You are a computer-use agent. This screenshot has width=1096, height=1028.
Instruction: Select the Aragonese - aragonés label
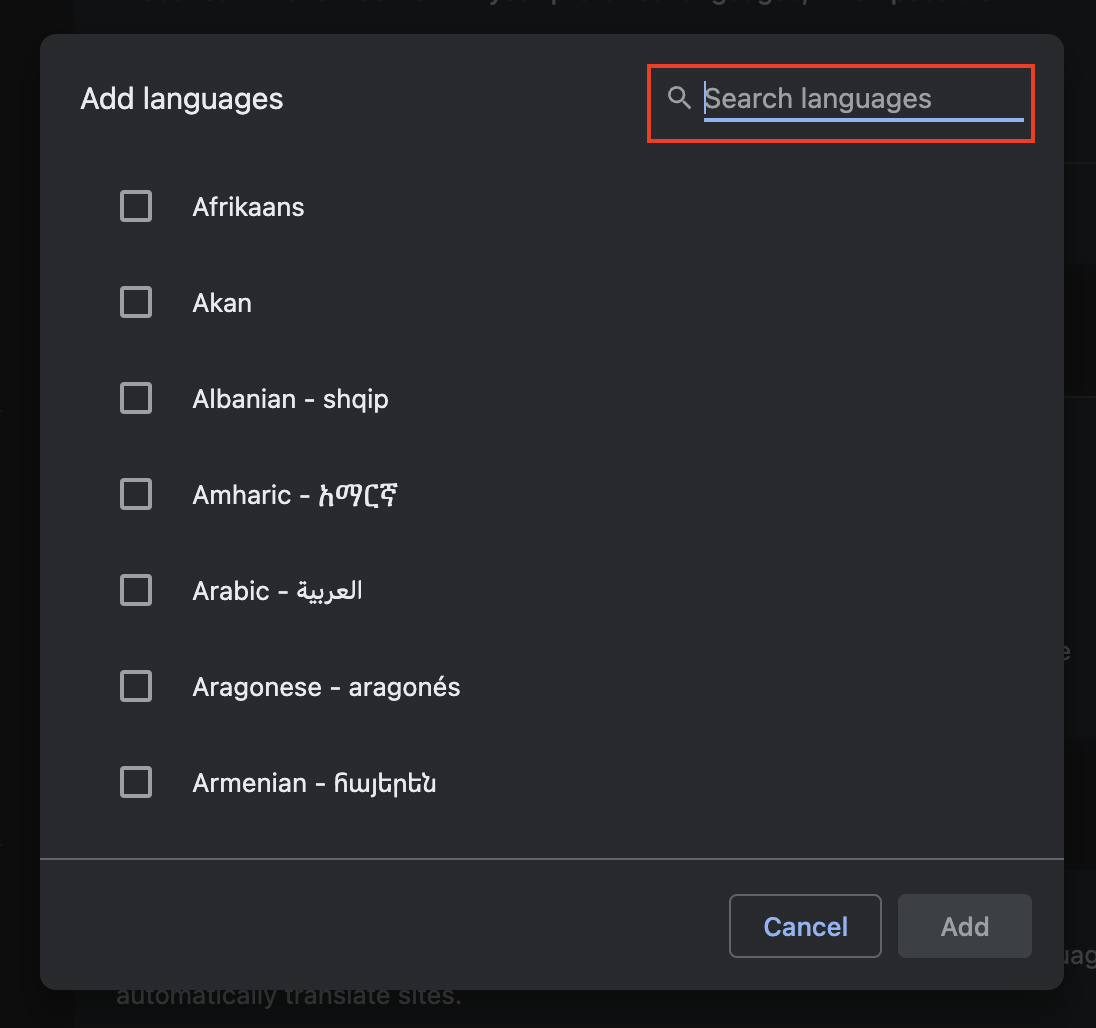pos(326,687)
